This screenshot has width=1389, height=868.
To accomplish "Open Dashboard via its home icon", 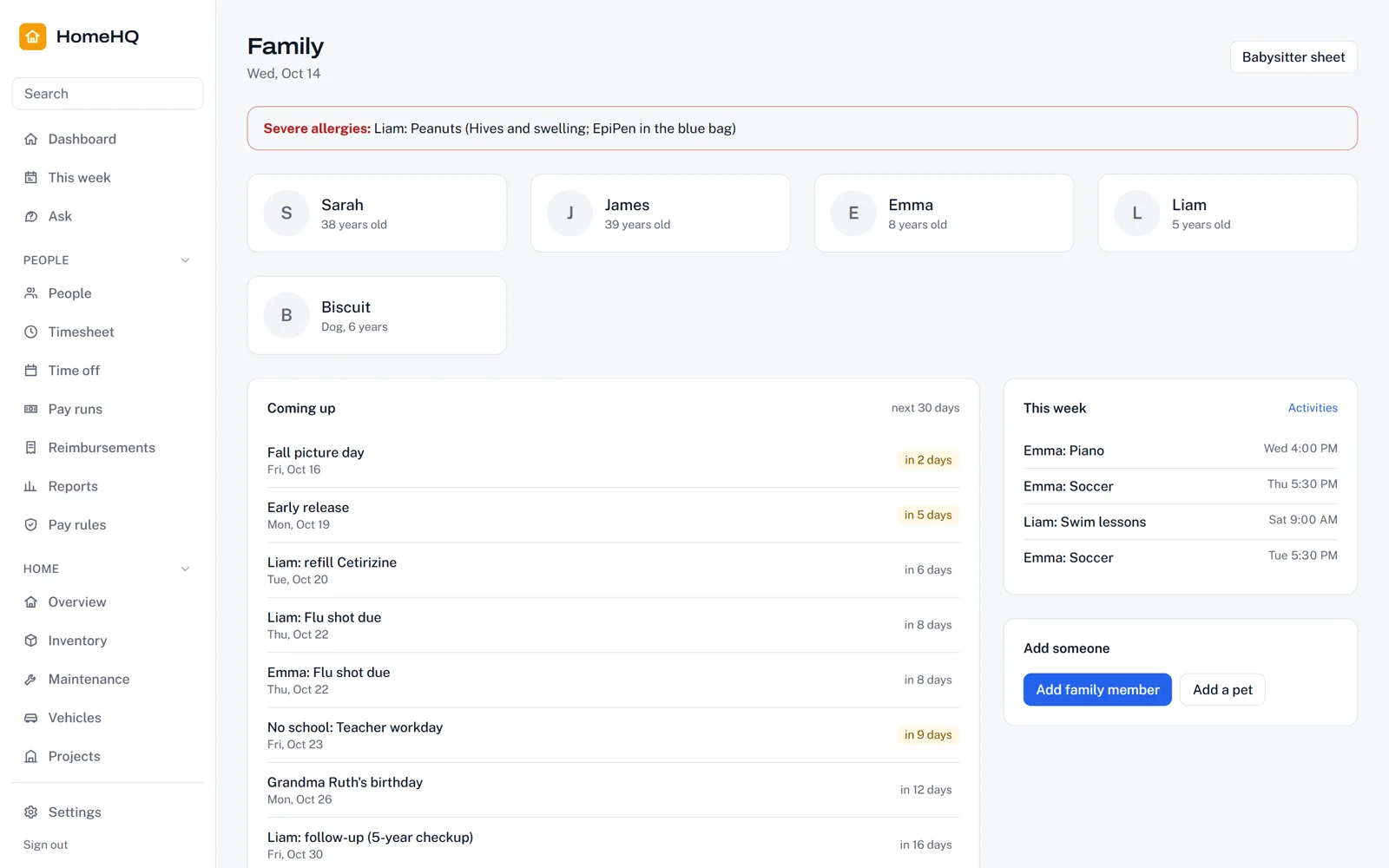I will tap(31, 139).
